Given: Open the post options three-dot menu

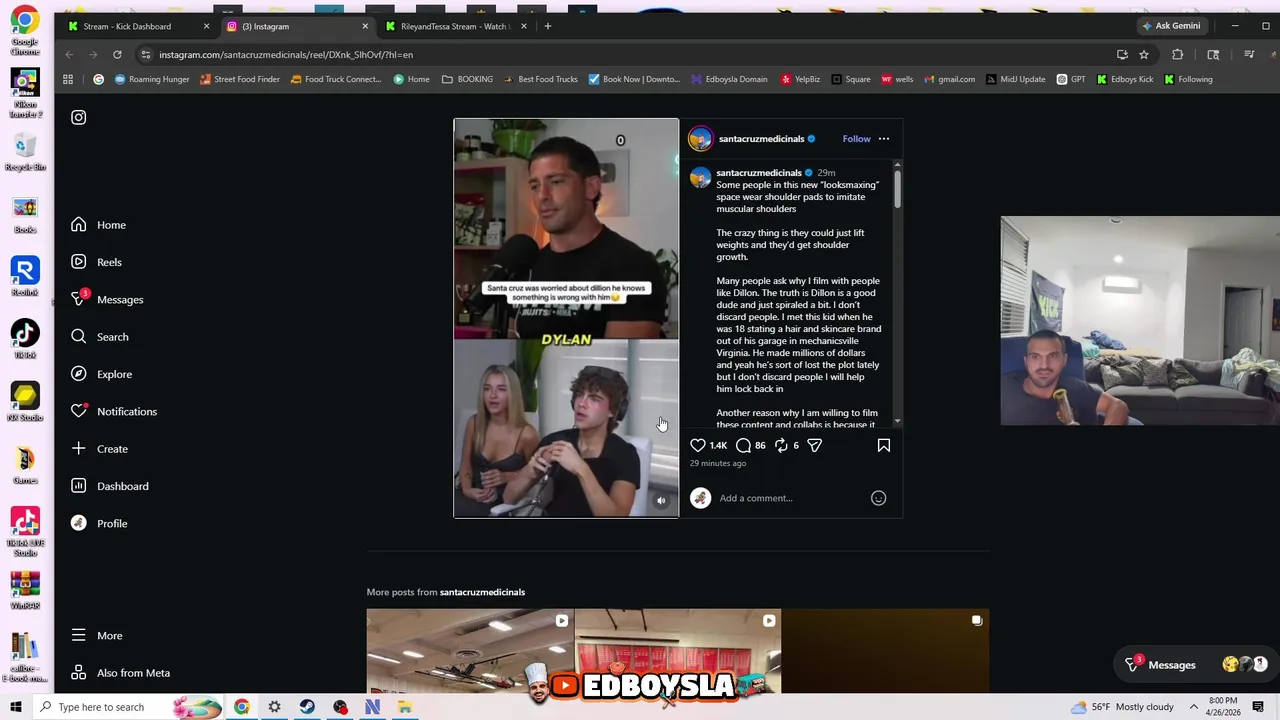Looking at the screenshot, I should coord(884,139).
